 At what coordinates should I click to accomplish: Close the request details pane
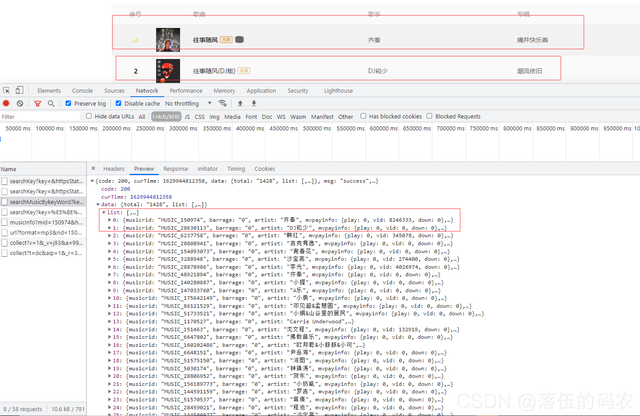coord(94,169)
